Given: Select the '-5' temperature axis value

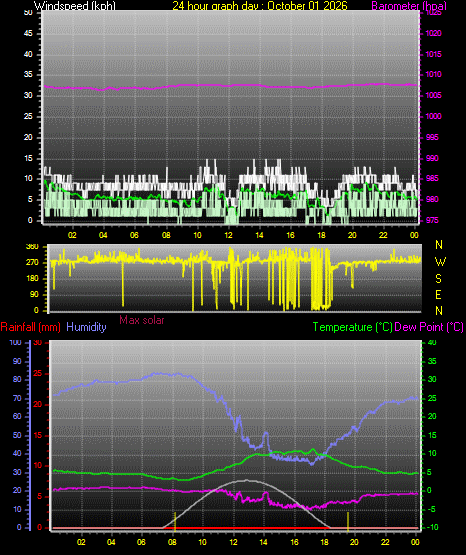Looking at the screenshot, I should [x=432, y=509].
